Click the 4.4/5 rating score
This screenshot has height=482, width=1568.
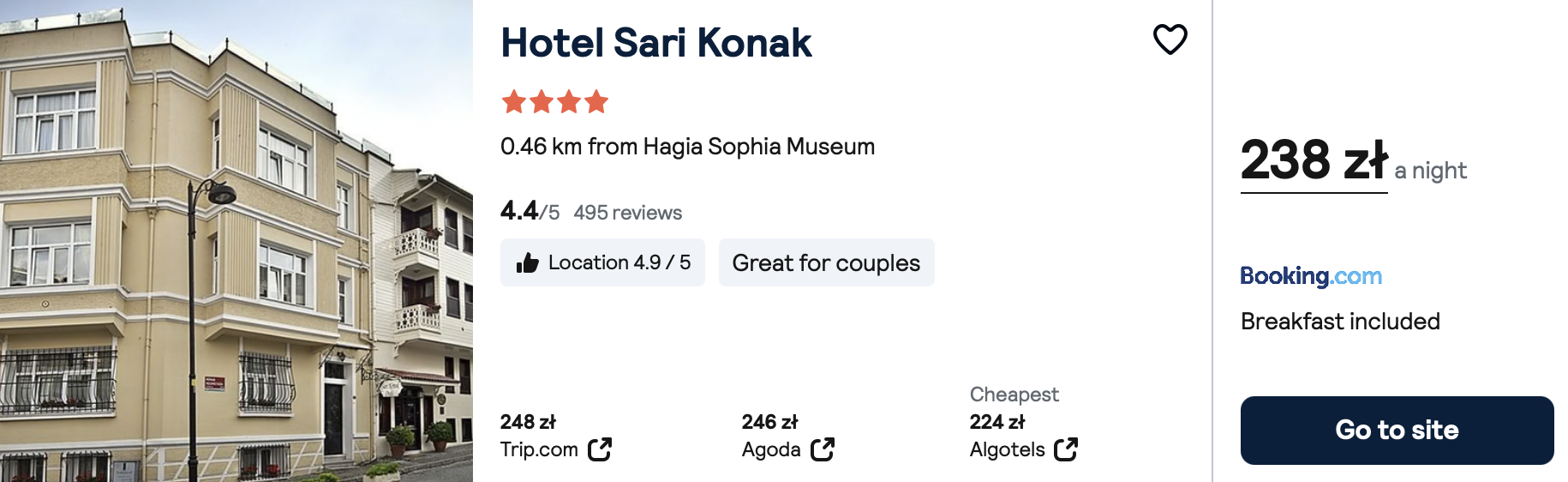pos(530,211)
